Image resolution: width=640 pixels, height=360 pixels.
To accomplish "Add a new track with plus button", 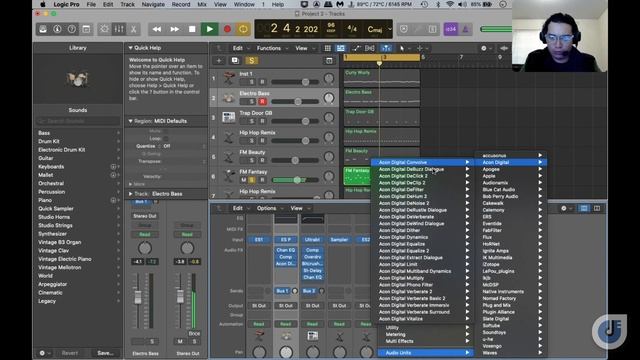I will [x=219, y=60].
